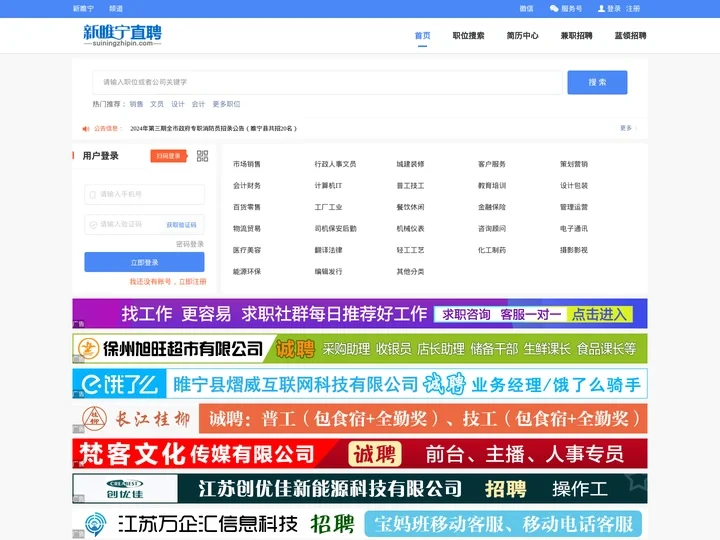Image resolution: width=720 pixels, height=540 pixels.
Task: Focus the phone number input field
Action: (x=144, y=194)
